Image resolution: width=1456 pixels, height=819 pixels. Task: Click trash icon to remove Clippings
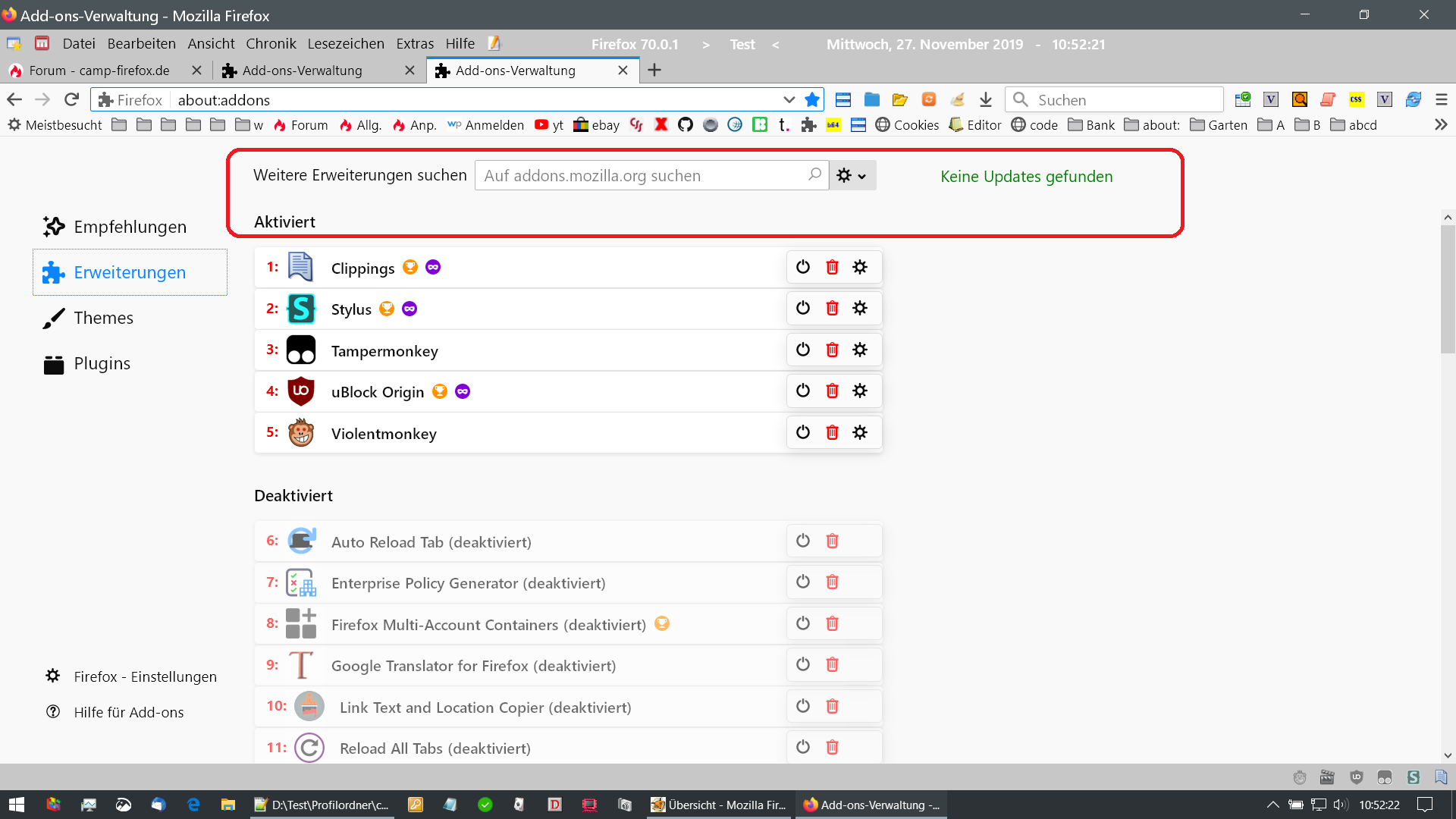(832, 267)
